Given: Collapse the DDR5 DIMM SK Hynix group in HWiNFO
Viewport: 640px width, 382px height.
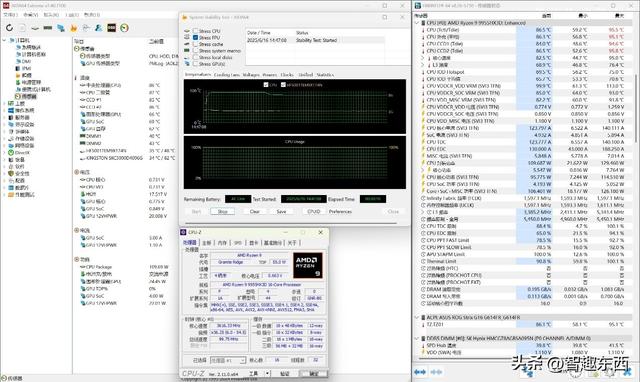Looking at the screenshot, I should [x=417, y=338].
